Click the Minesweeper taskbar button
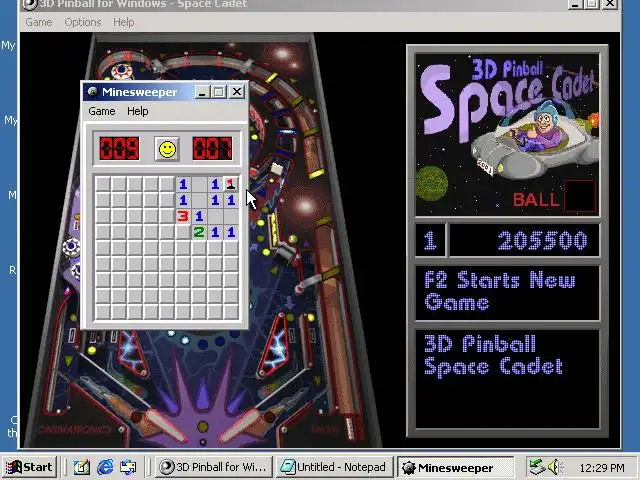This screenshot has width=640, height=480. click(x=456, y=467)
